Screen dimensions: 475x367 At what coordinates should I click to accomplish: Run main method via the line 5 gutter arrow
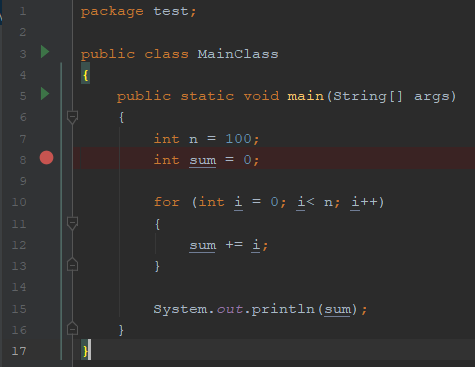tap(45, 94)
